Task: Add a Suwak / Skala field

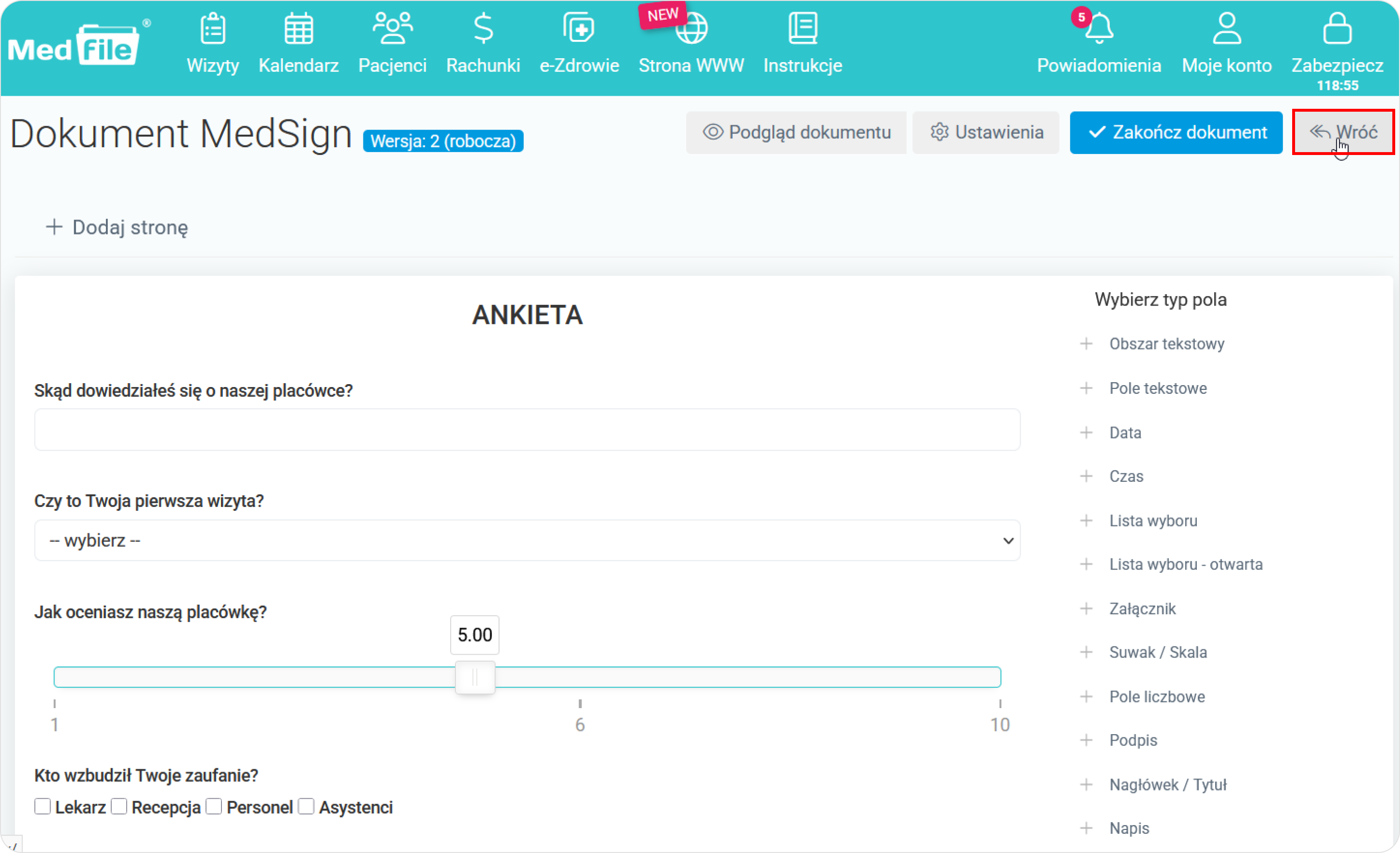Action: point(1157,652)
